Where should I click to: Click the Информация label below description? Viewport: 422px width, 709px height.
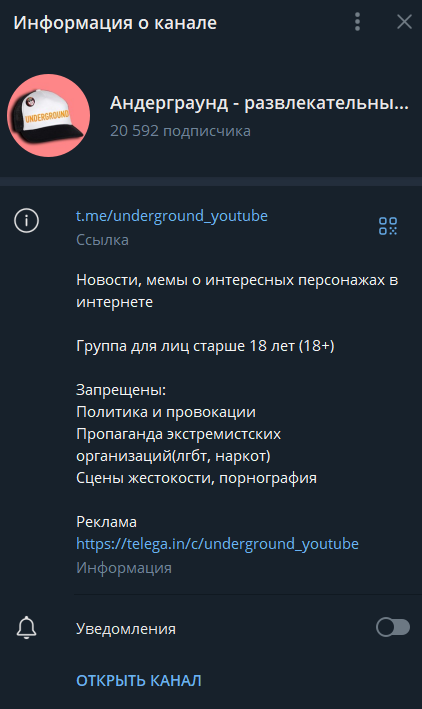click(124, 568)
